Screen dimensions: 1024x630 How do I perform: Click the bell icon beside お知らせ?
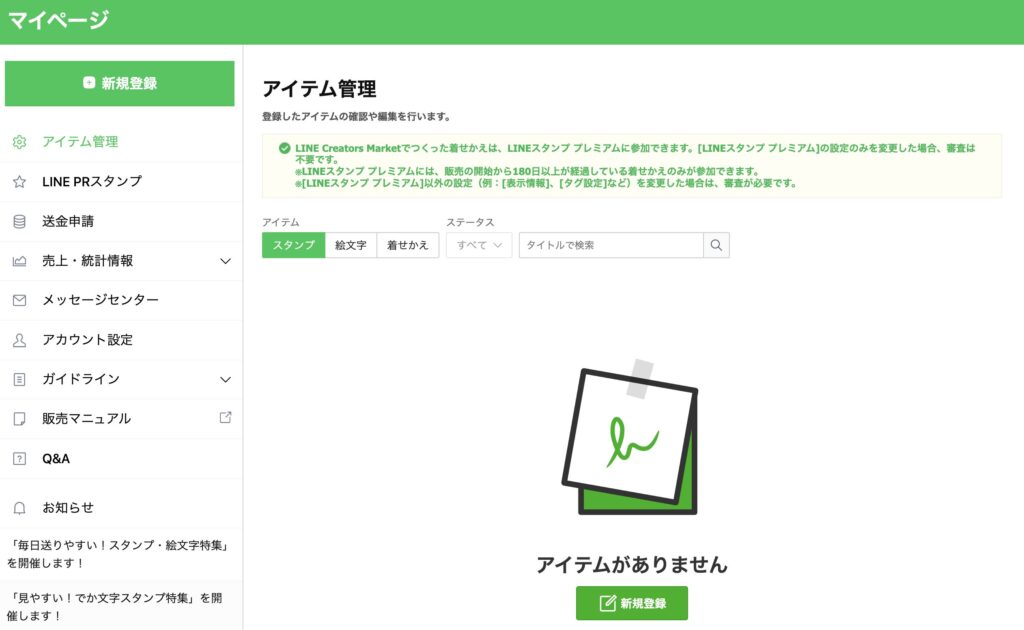20,508
